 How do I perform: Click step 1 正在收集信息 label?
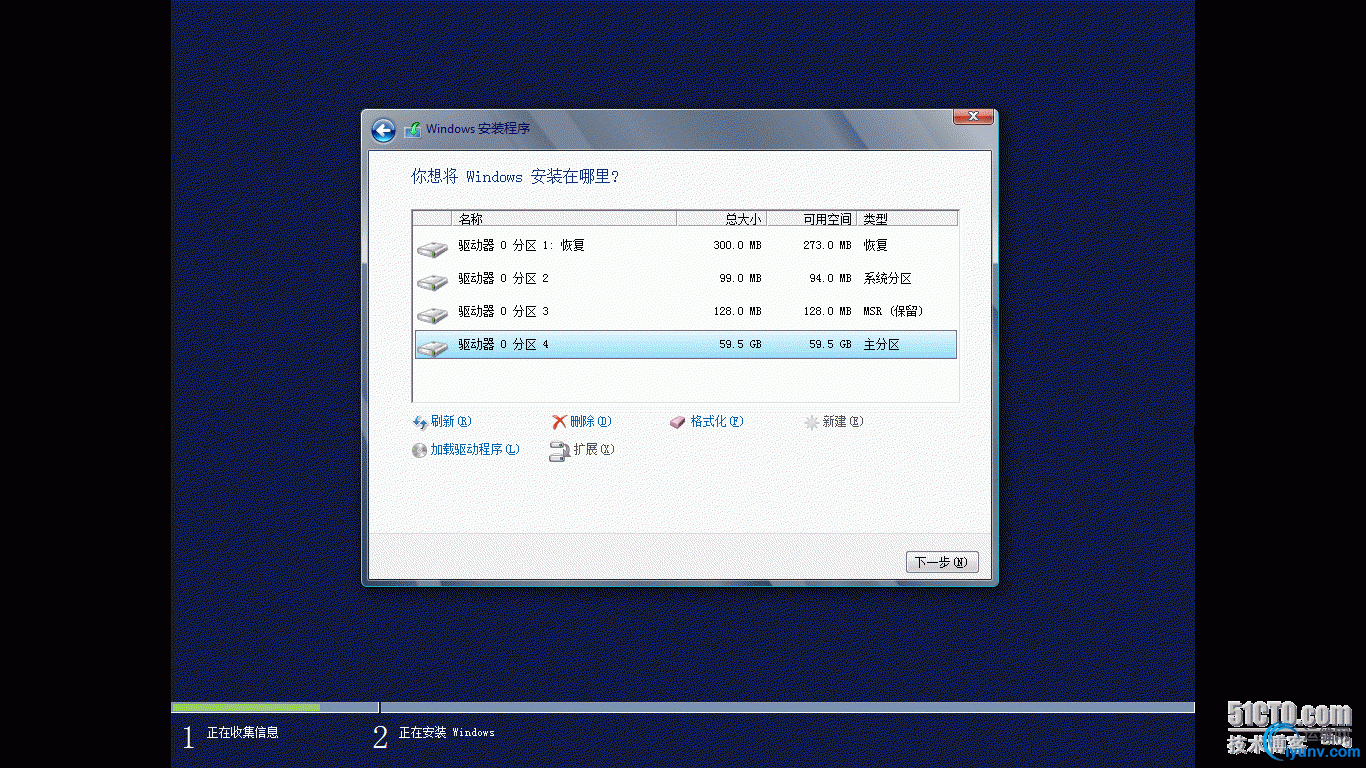point(243,733)
